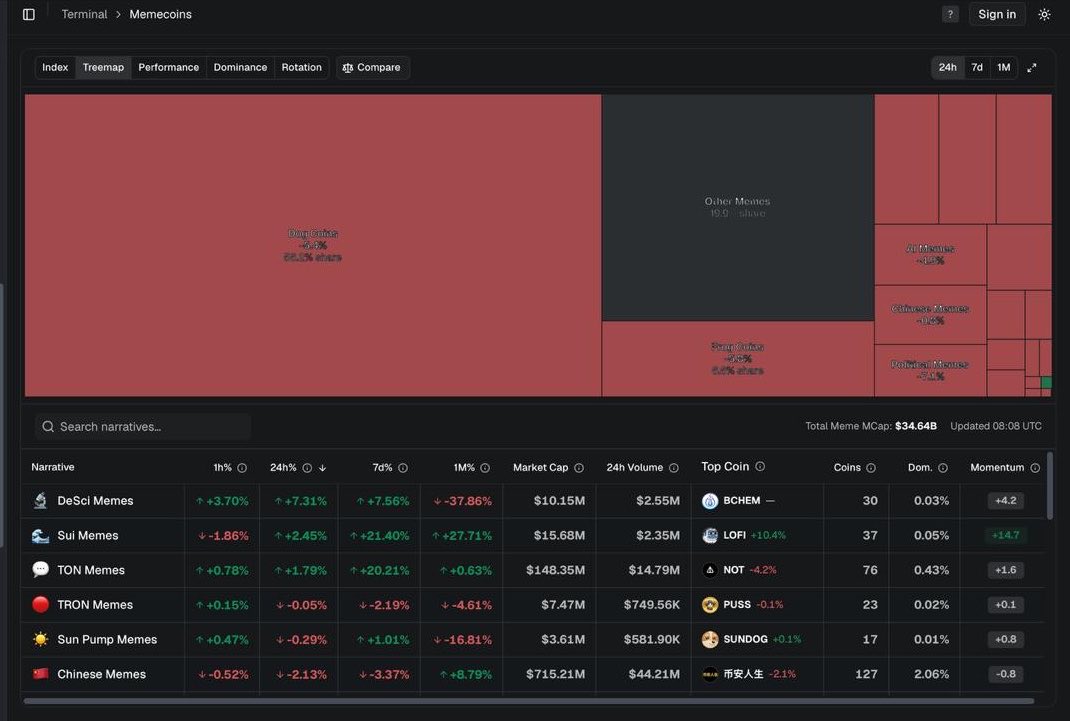Click the DeSci Memes +4.2 momentum badge
The height and width of the screenshot is (721, 1070).
pyautogui.click(x=1005, y=501)
